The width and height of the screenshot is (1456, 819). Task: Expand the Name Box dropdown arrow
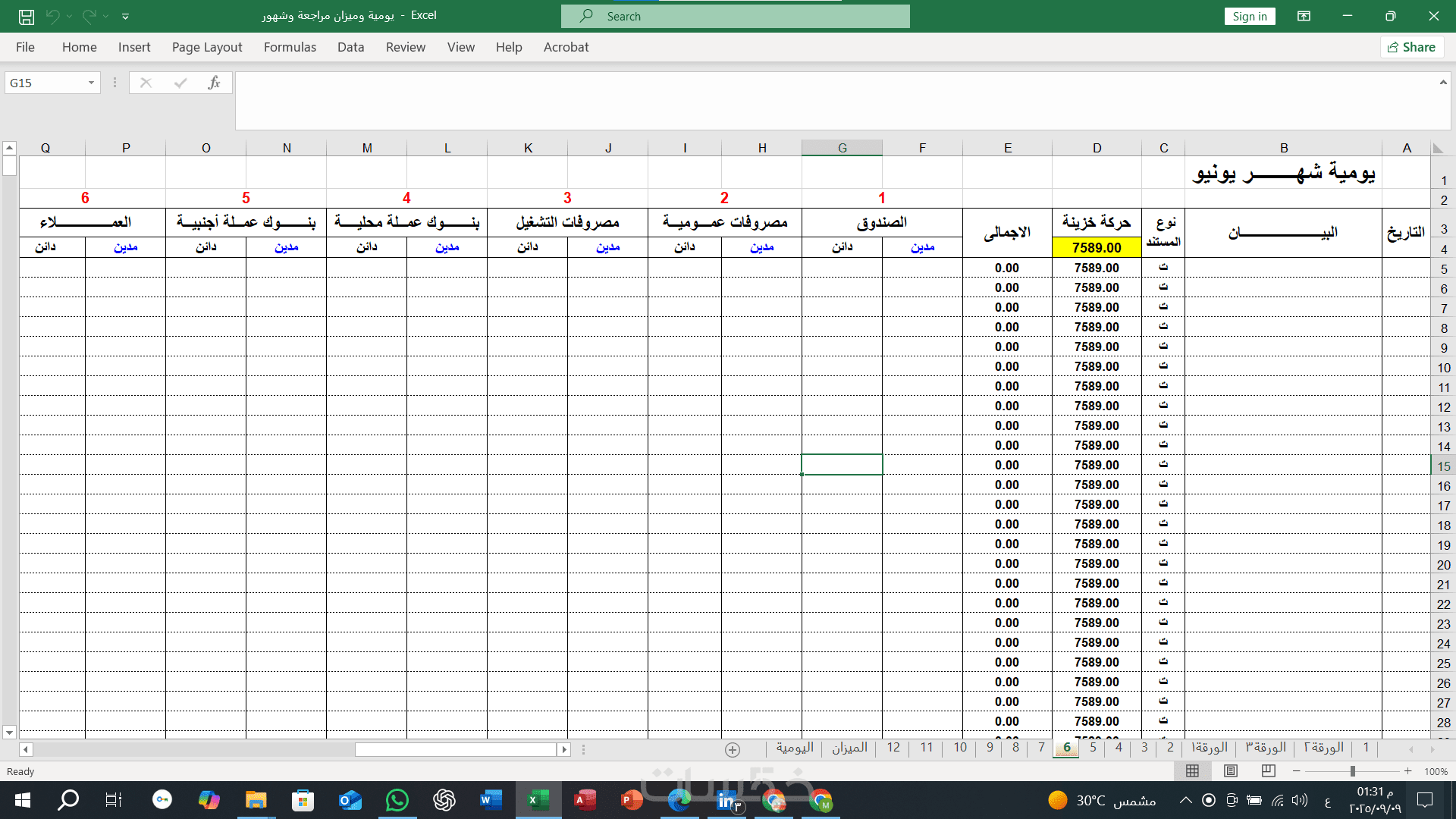coord(91,83)
